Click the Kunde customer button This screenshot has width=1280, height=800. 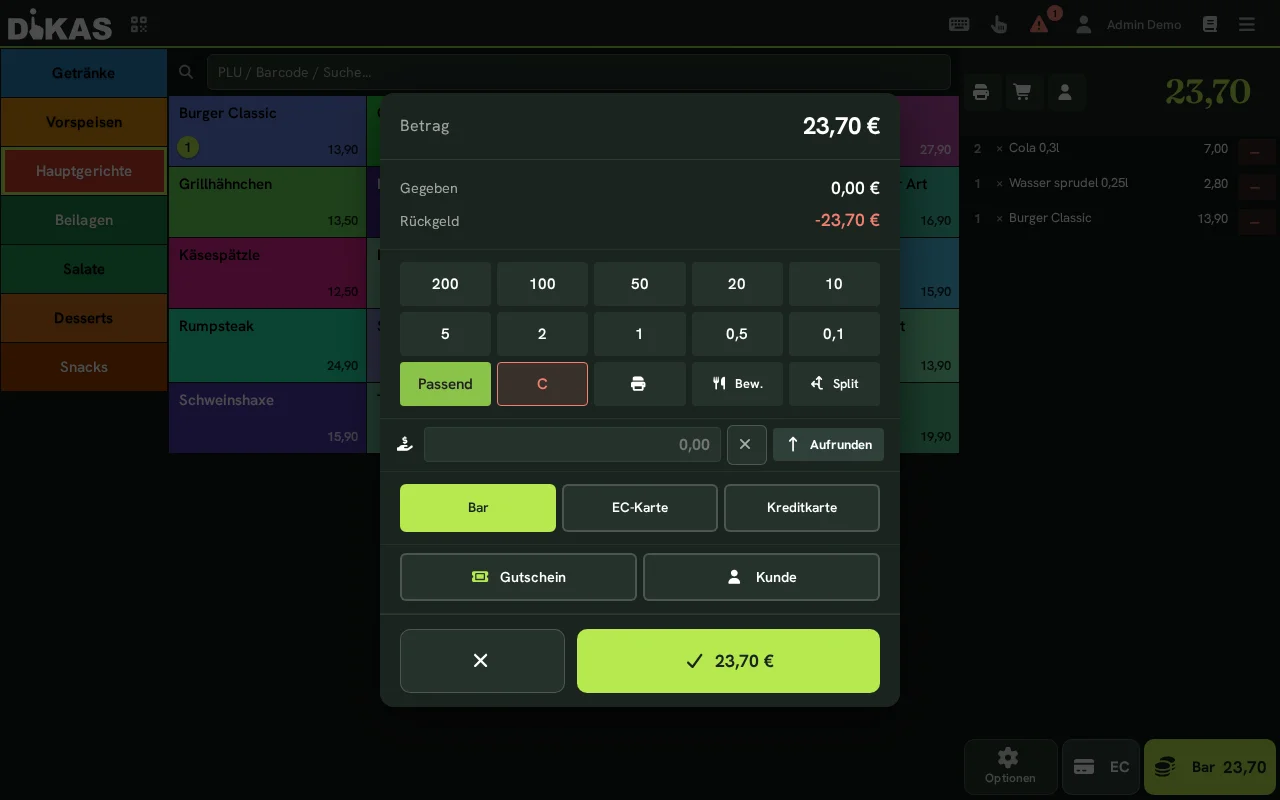click(761, 577)
